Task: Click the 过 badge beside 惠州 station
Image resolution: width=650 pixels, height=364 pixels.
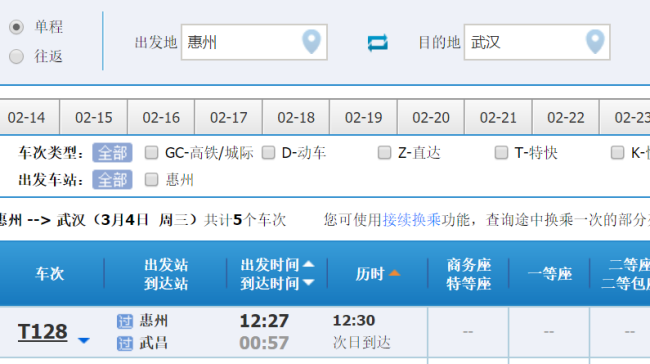Action: pos(125,321)
